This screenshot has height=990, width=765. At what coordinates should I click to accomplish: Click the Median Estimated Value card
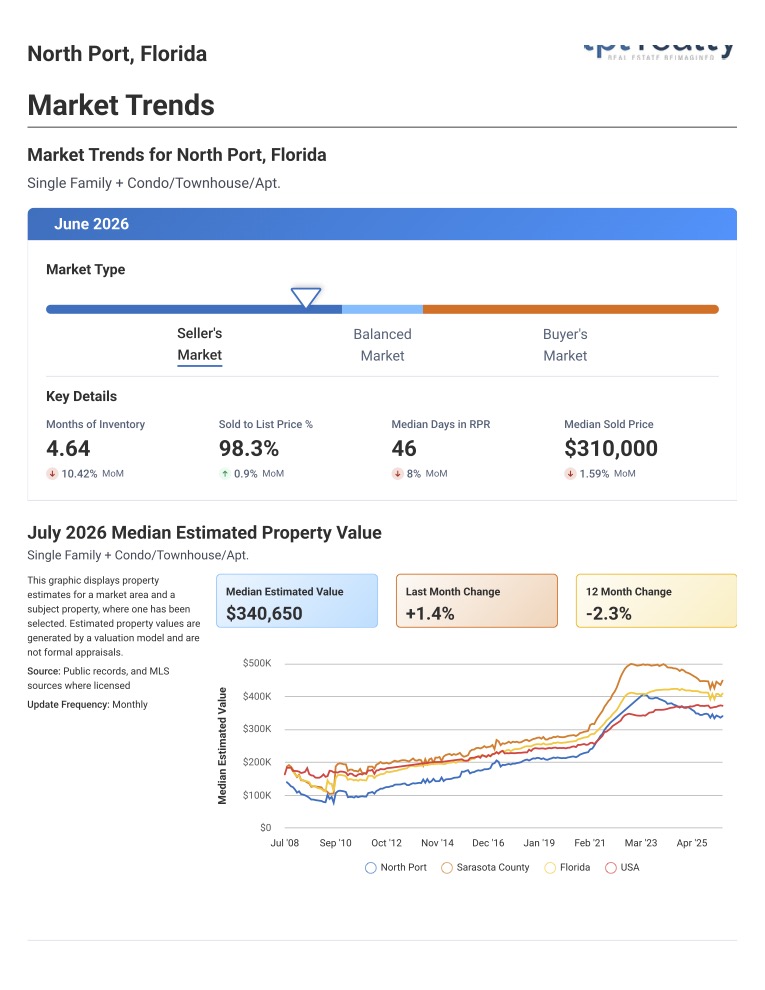pyautogui.click(x=297, y=601)
